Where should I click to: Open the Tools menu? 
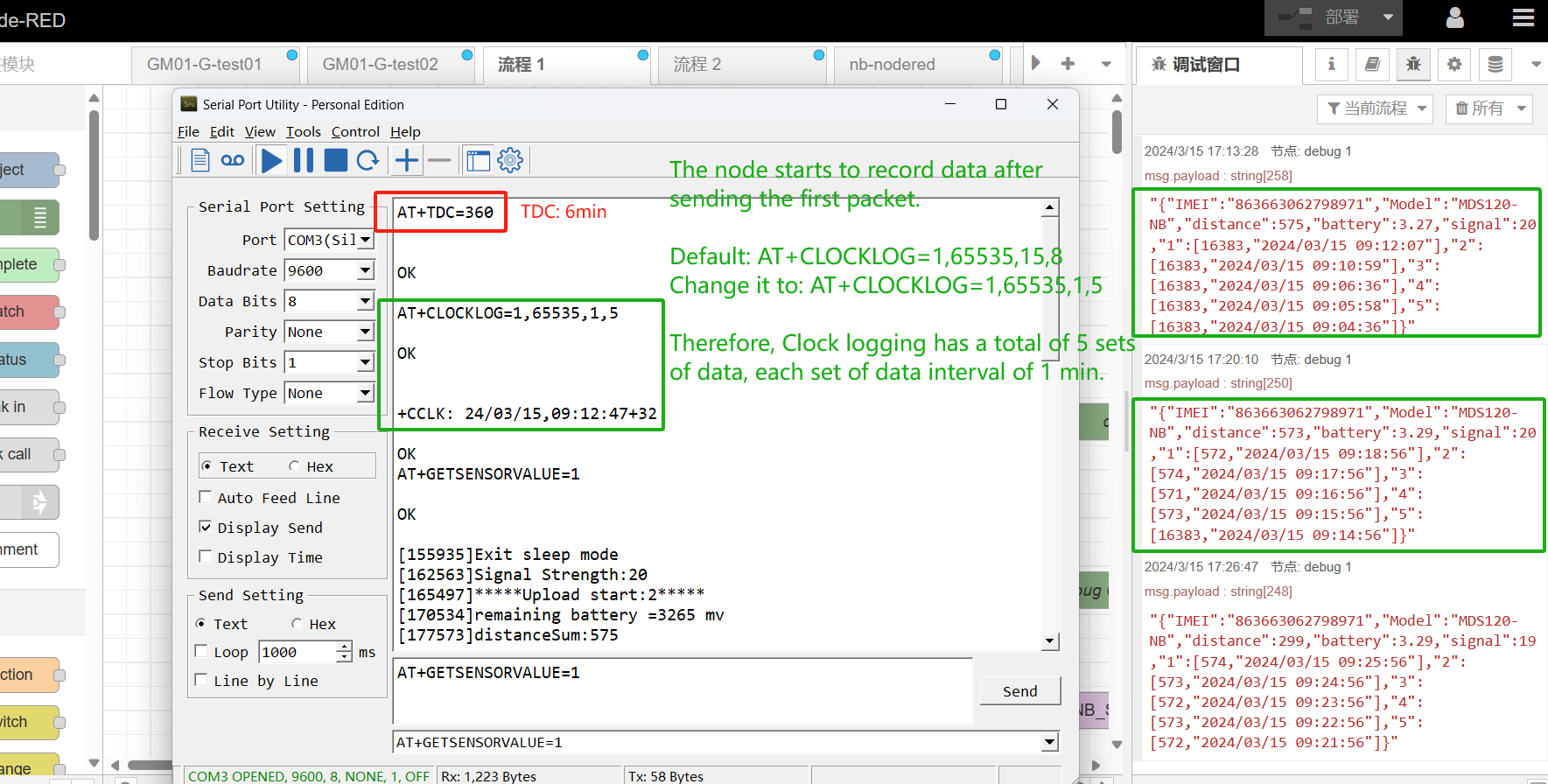304,131
